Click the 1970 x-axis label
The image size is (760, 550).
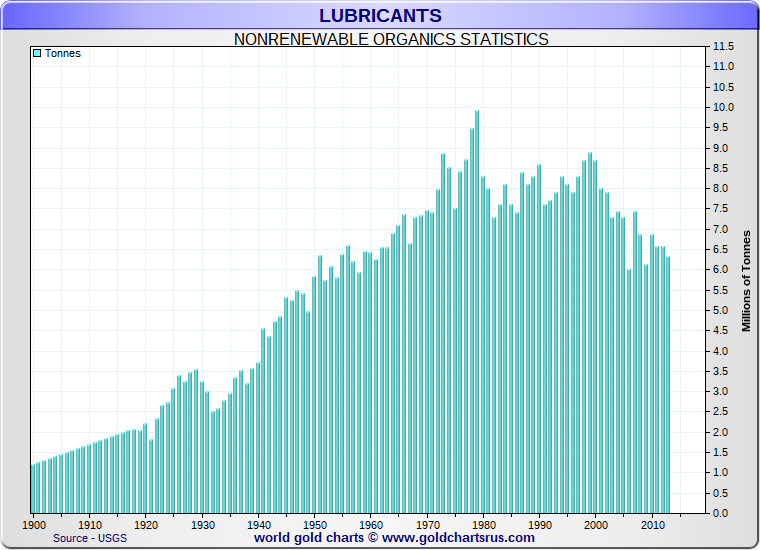tap(427, 524)
